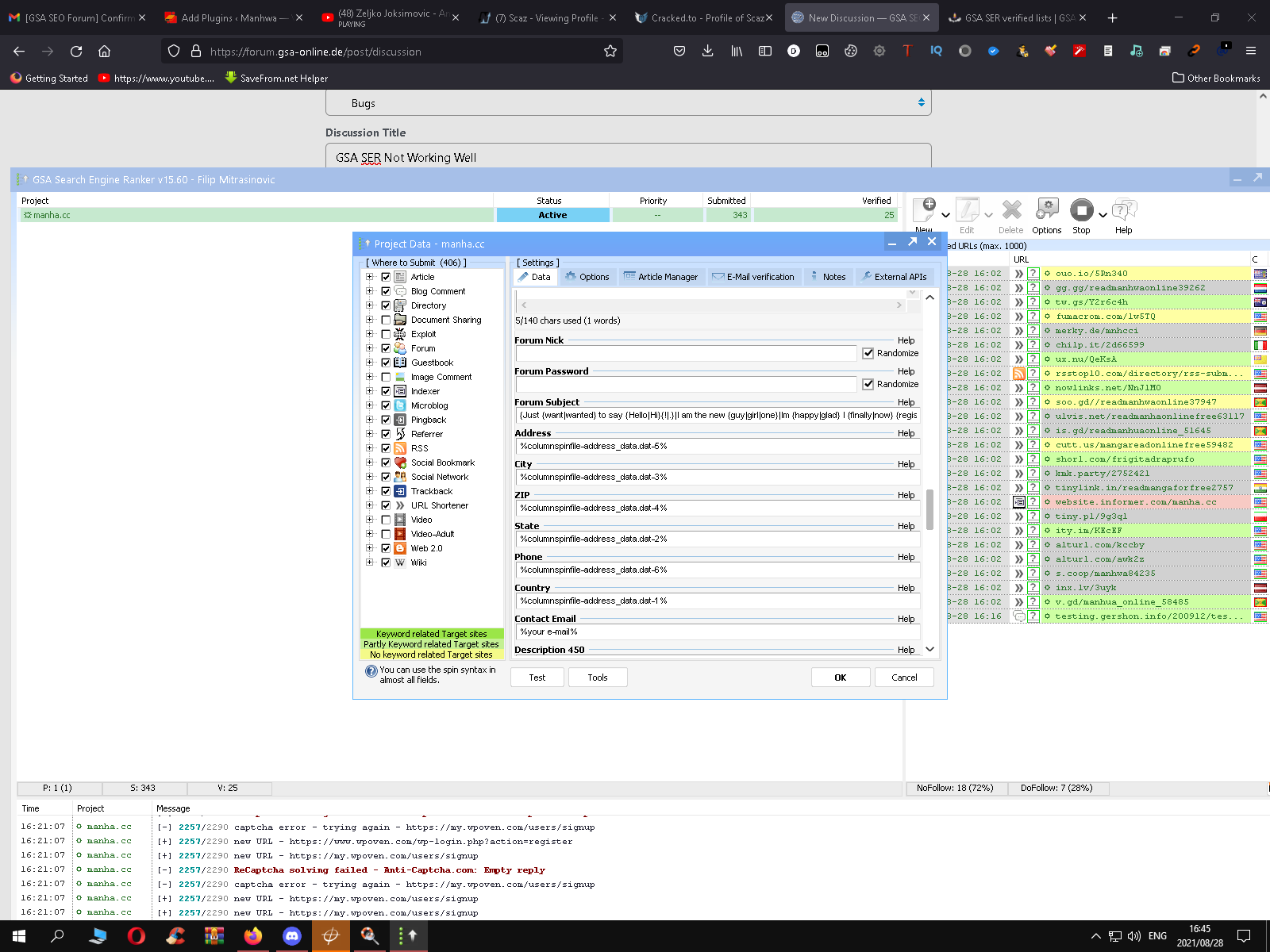
Task: Open Other Bookmarks folder
Action: 1216,78
